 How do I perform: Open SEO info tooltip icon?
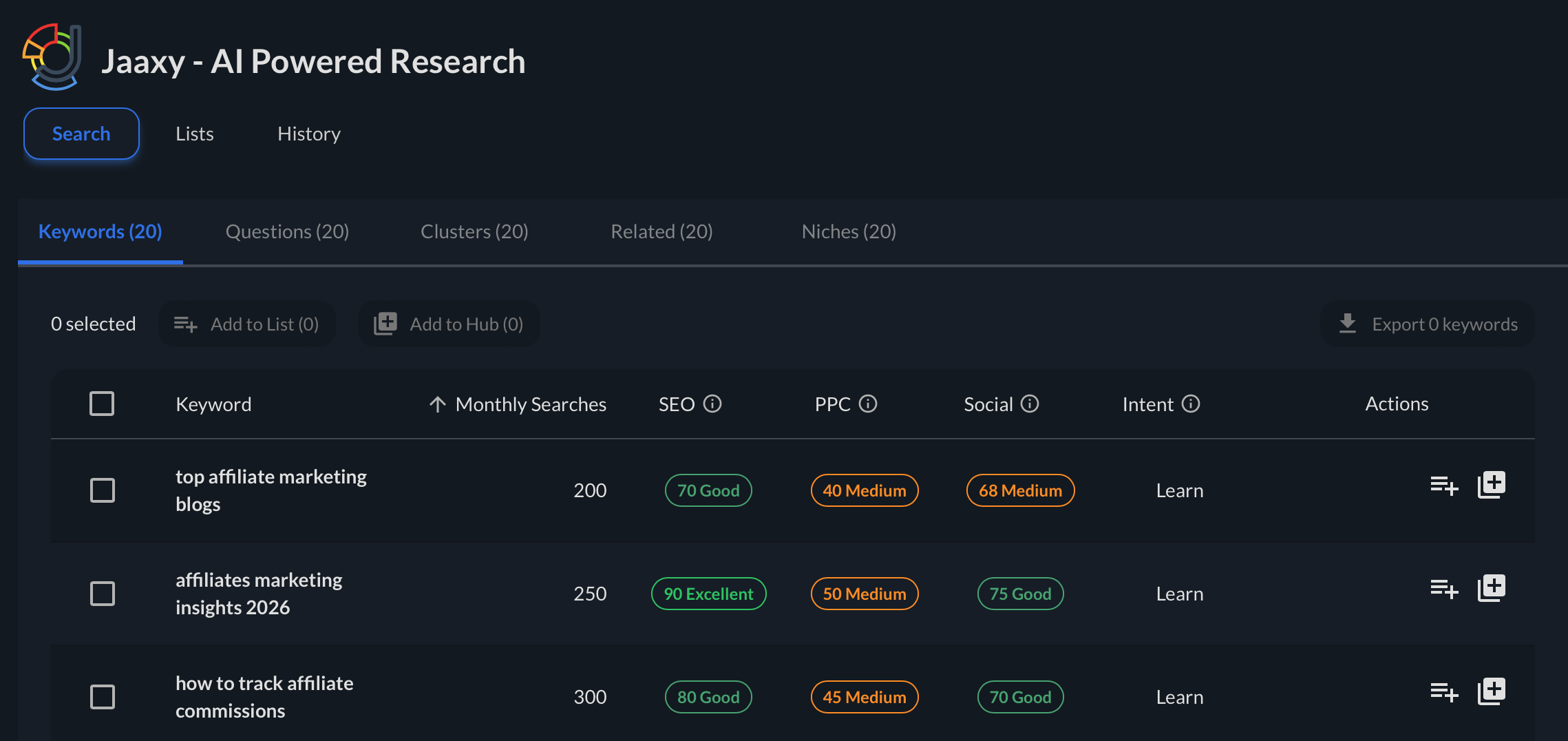712,404
